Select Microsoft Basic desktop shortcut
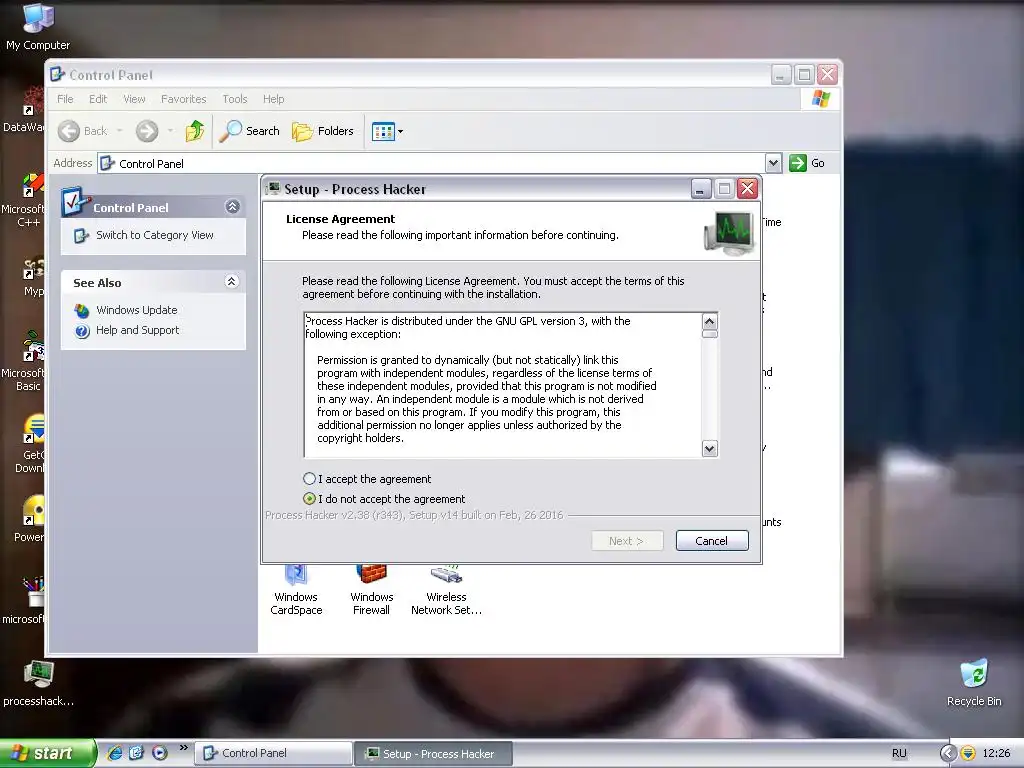 click(24, 362)
